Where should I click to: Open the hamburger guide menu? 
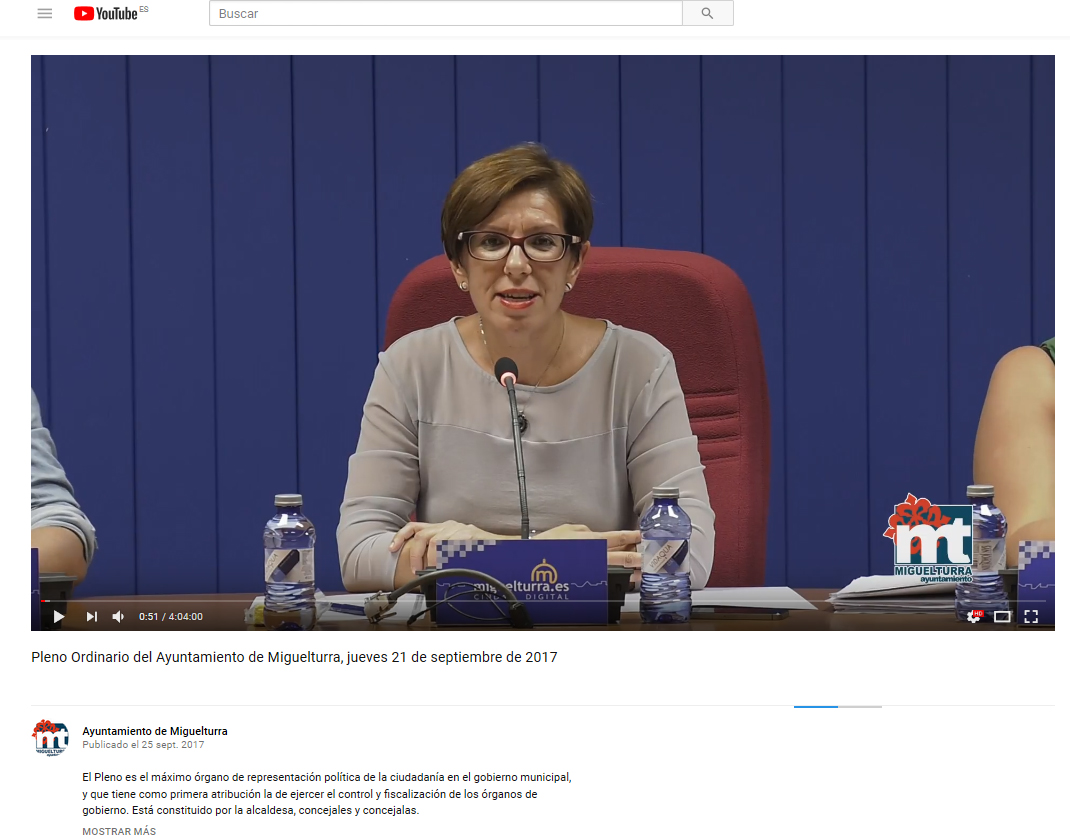(44, 14)
